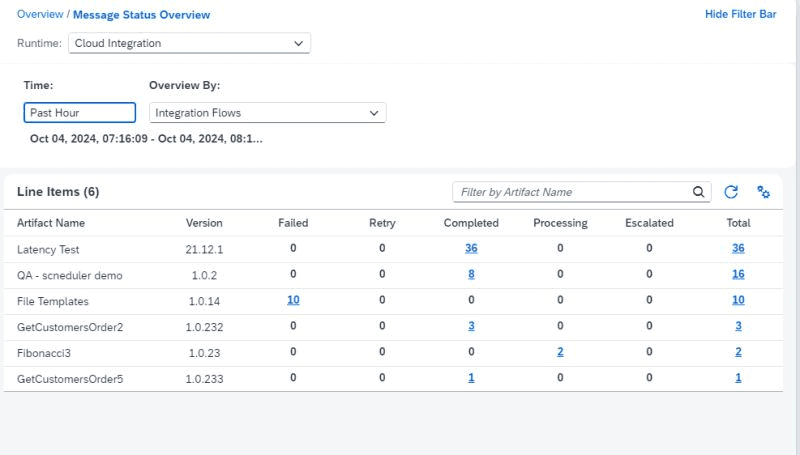Select the Latency Test artifact name
The width and height of the screenshot is (800, 455).
(48, 249)
